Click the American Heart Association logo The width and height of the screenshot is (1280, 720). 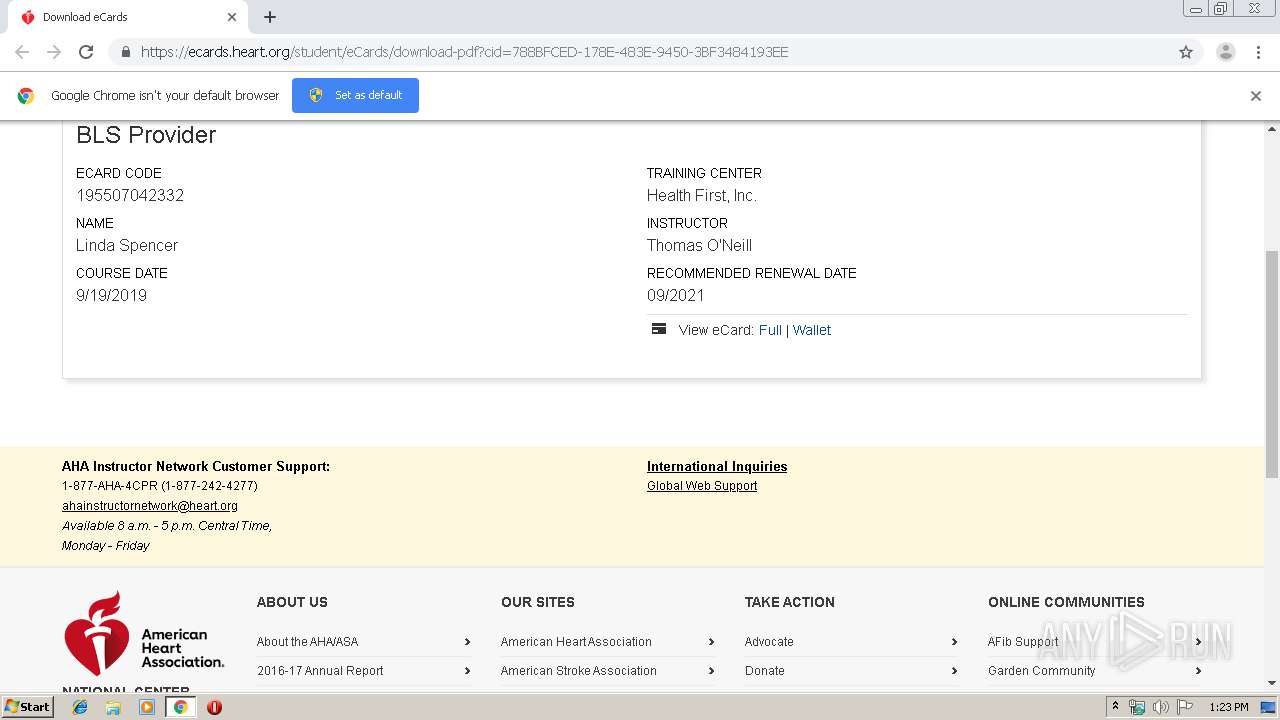[144, 633]
